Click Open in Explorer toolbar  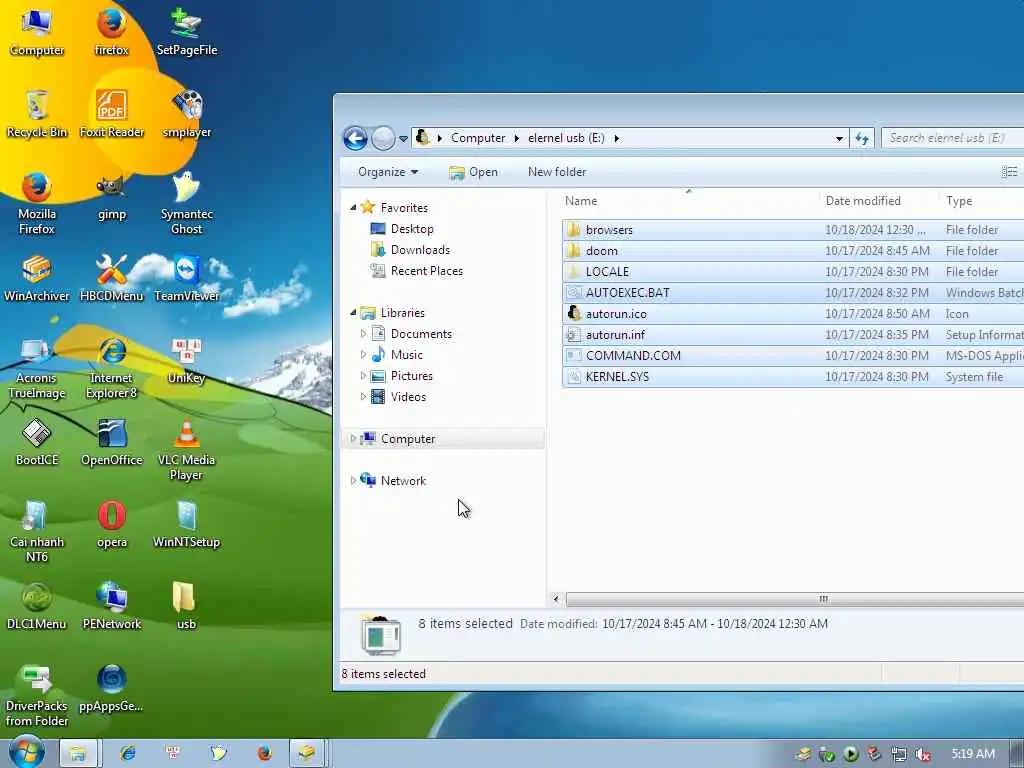click(473, 172)
